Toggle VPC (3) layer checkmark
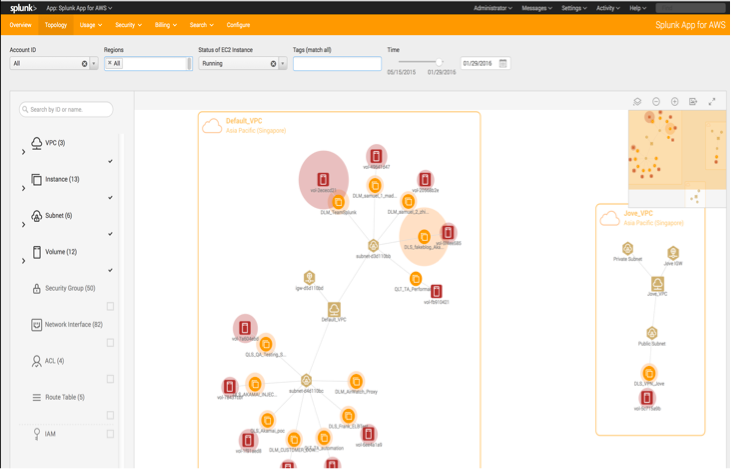The width and height of the screenshot is (731, 469). [x=110, y=161]
